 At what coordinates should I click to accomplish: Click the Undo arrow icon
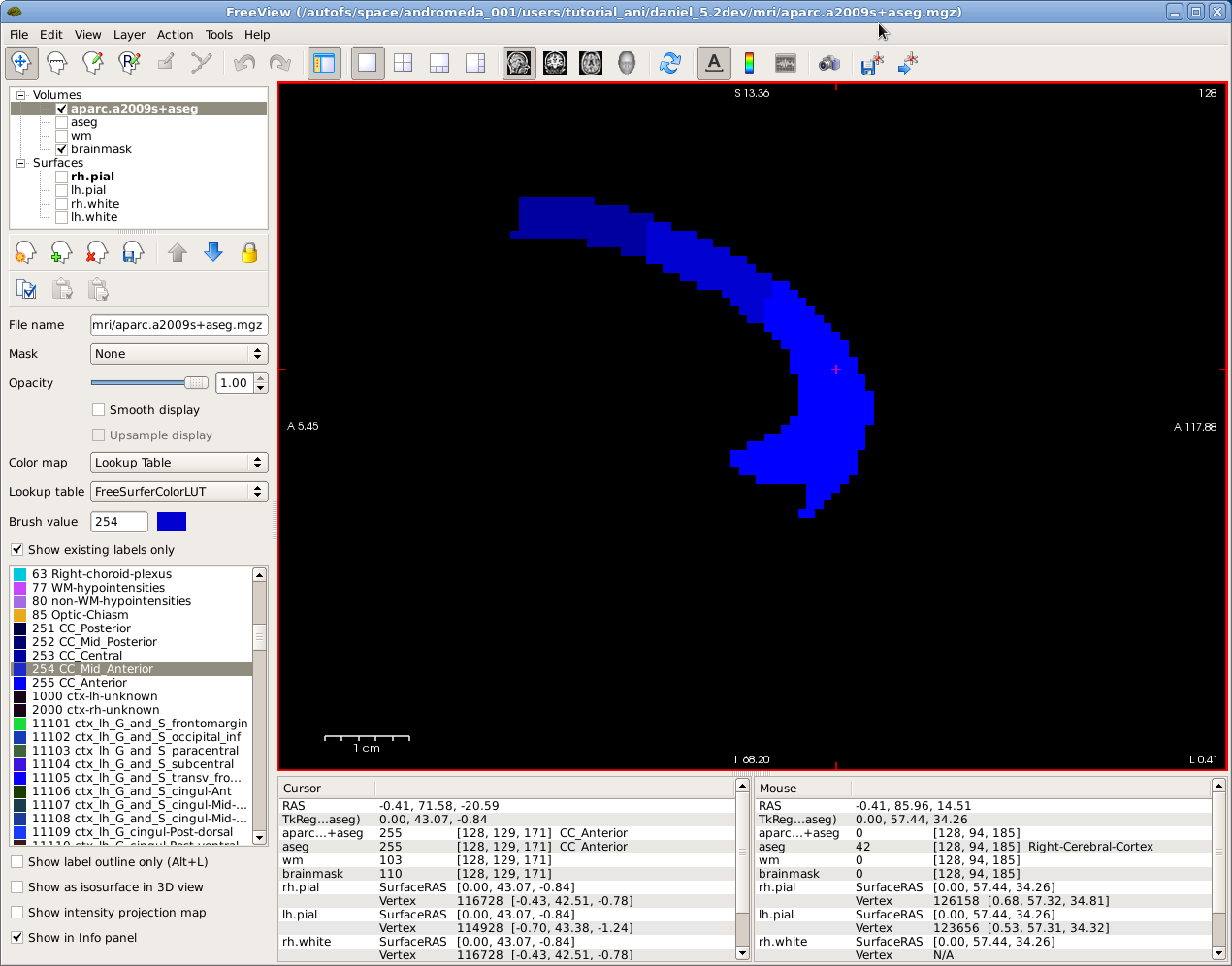pos(244,63)
